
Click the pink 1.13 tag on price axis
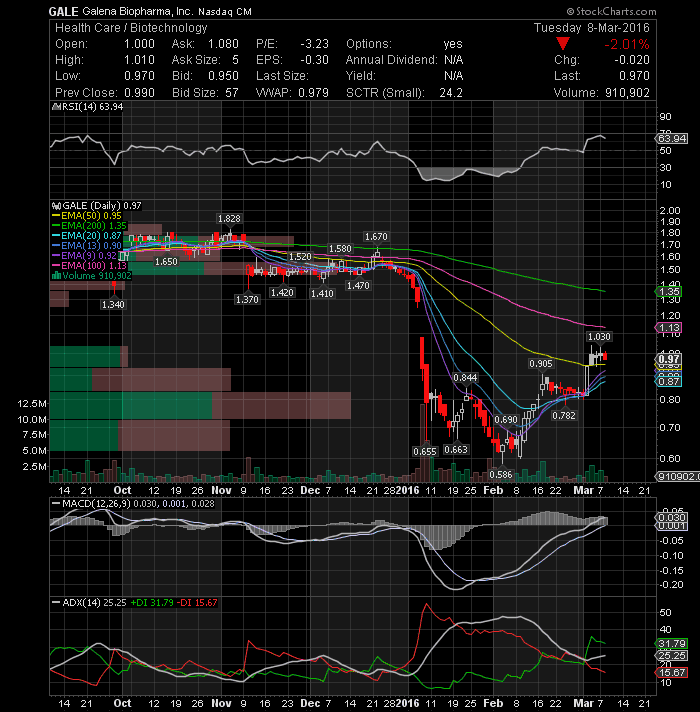669,328
